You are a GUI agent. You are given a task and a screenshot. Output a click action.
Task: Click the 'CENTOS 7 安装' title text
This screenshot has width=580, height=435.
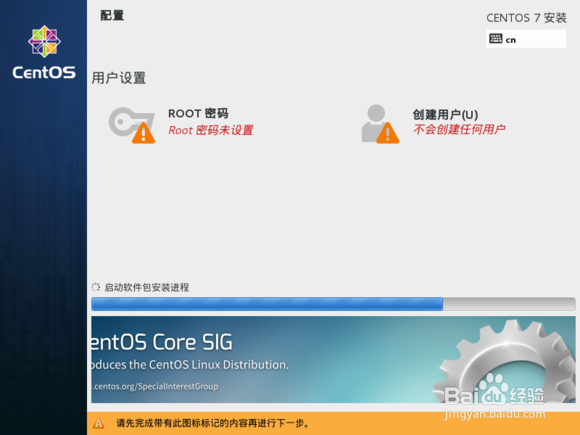point(526,18)
